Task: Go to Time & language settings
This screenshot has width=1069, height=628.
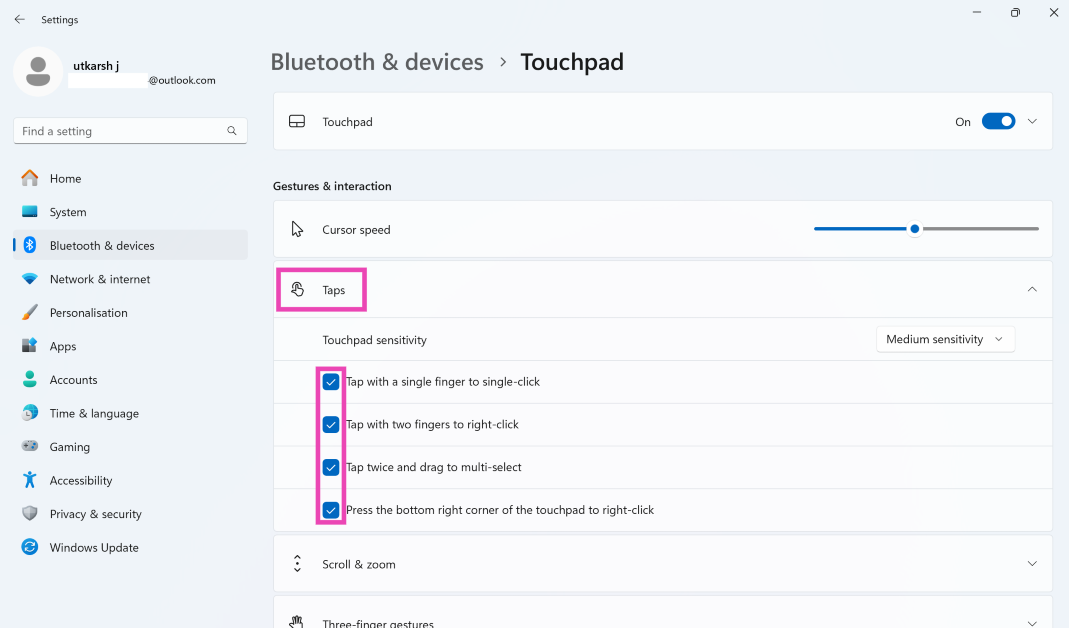Action: (94, 414)
